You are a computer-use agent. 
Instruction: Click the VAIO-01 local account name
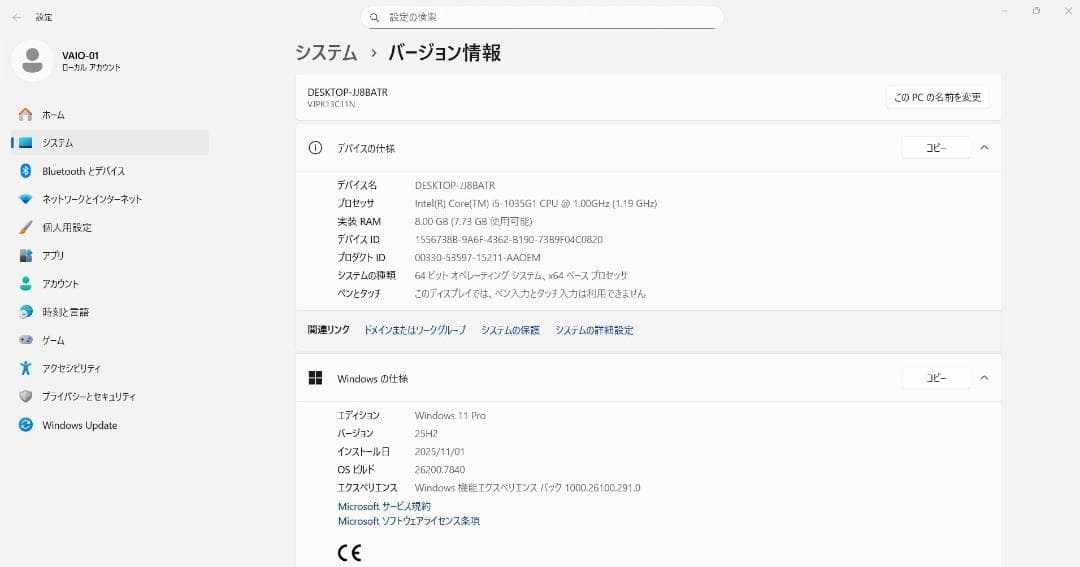(x=81, y=55)
